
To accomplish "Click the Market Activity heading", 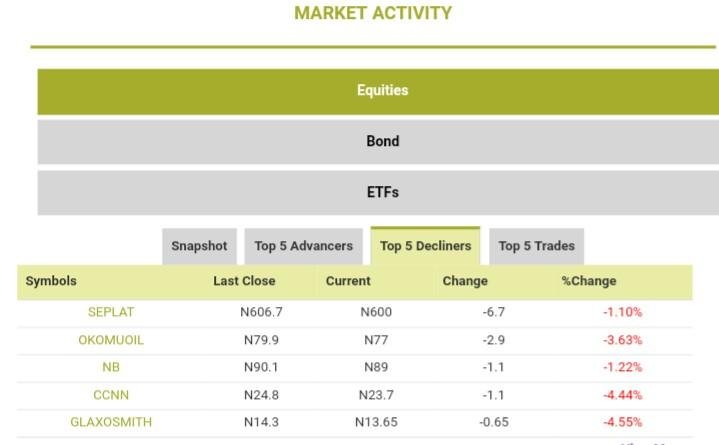I will 373,14.
